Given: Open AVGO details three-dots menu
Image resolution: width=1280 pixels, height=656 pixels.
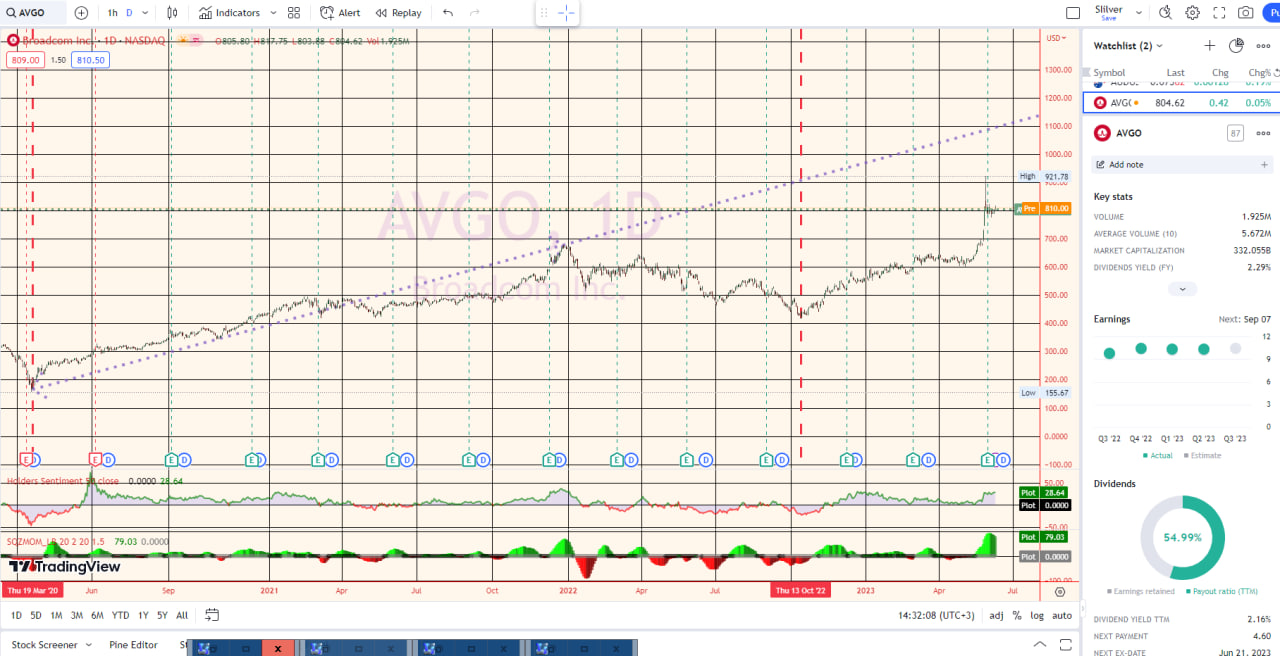Looking at the screenshot, I should [1263, 133].
